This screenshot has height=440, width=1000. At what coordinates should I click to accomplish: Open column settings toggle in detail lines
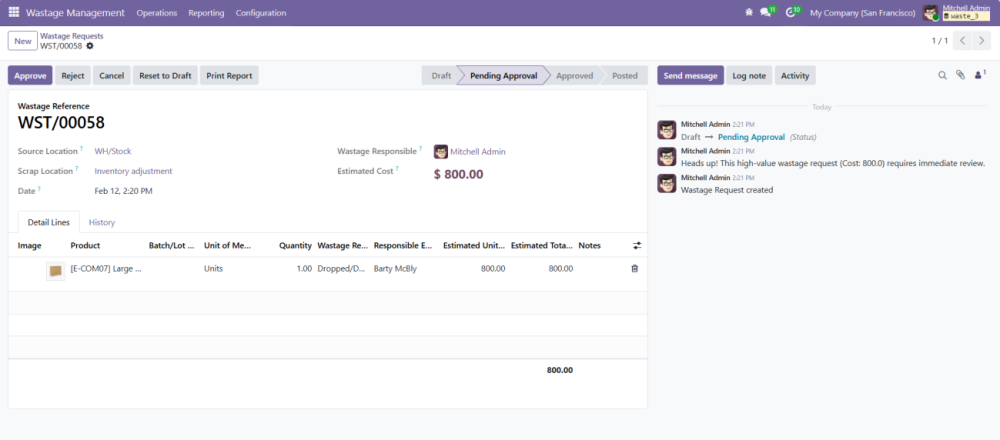point(637,245)
